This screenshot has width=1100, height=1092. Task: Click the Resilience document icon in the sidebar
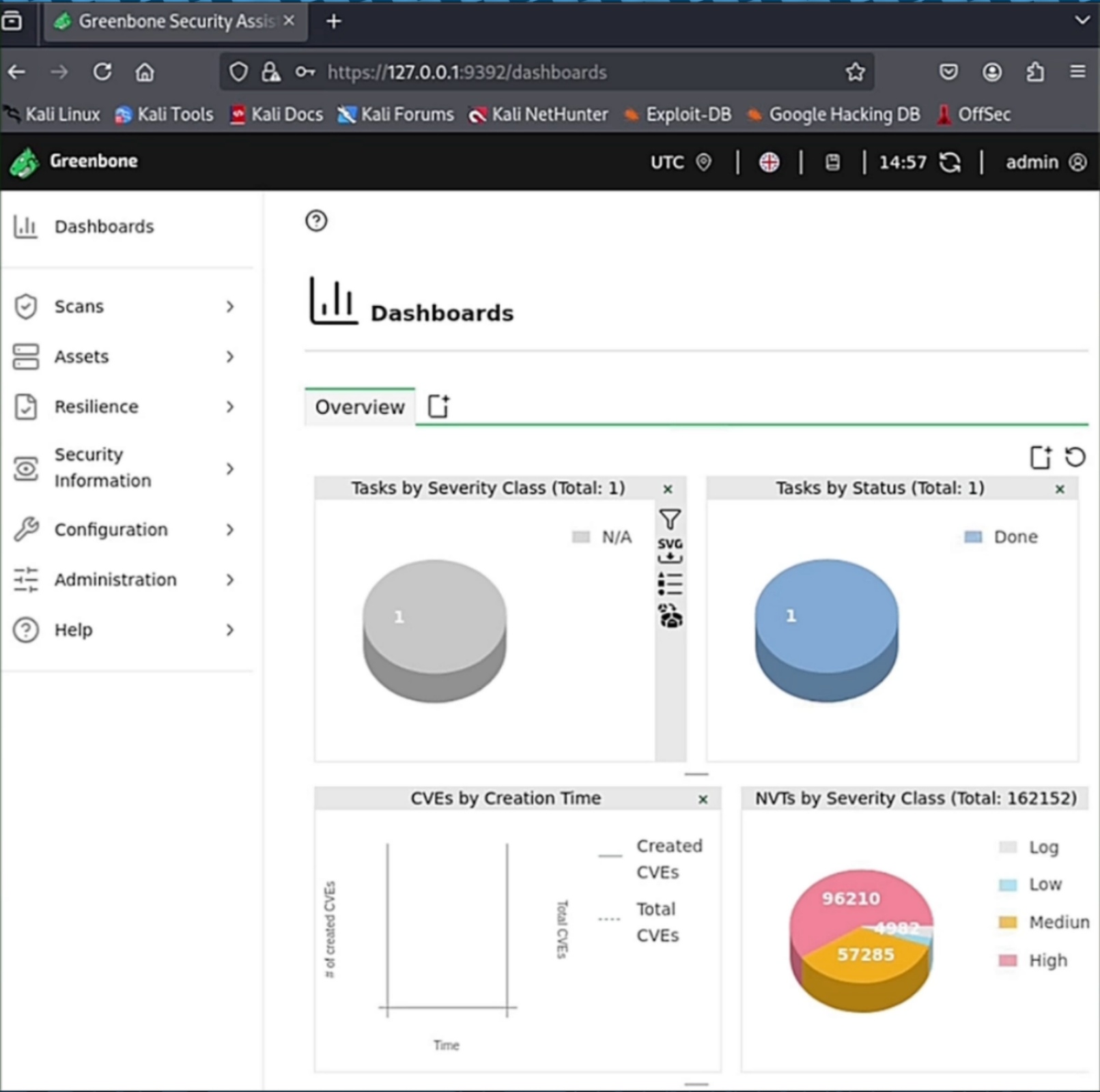coord(25,407)
